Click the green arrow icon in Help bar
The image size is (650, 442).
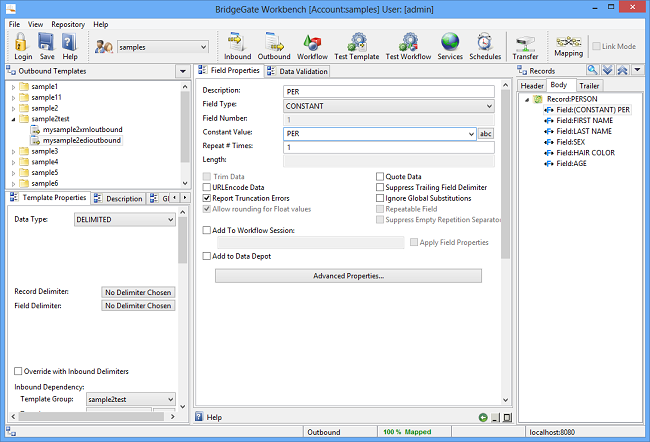483,418
